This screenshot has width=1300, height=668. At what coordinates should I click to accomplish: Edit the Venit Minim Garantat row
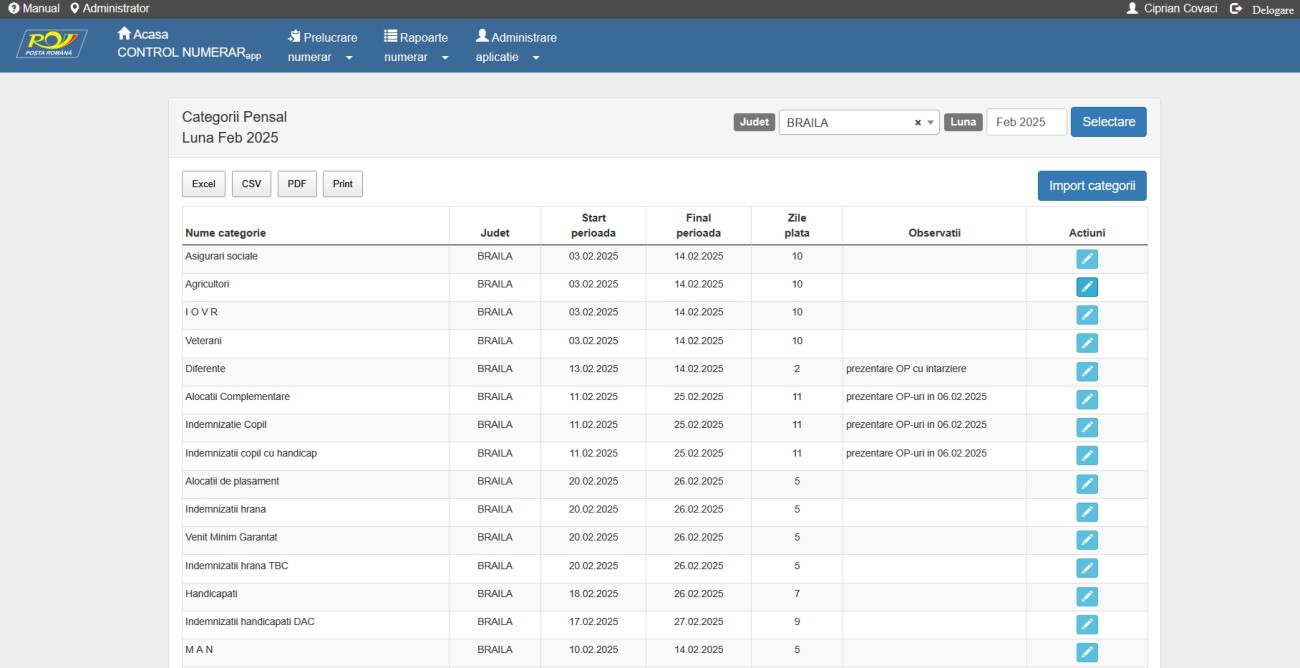point(1086,540)
